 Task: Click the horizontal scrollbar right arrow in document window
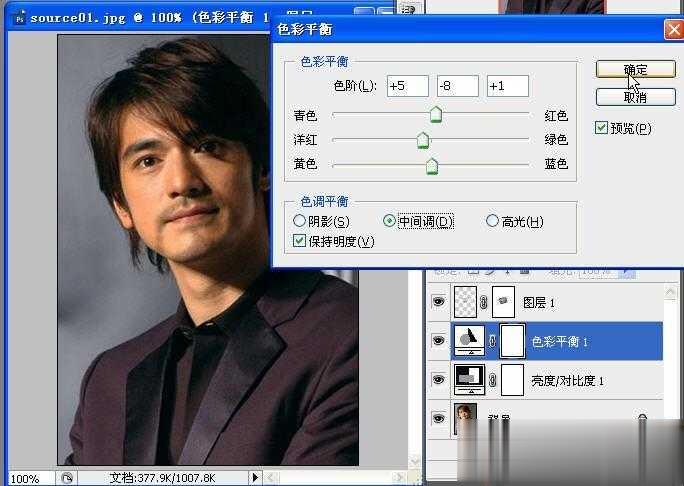[x=400, y=477]
